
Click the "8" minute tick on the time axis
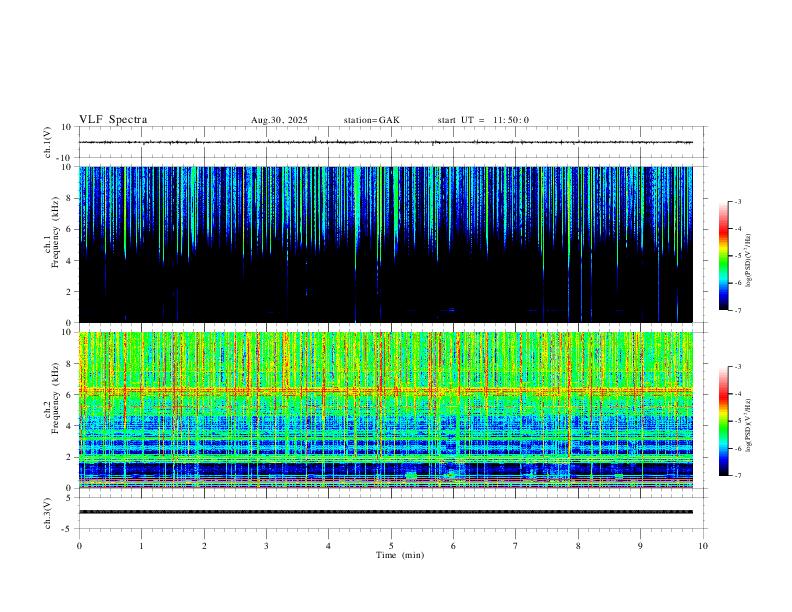point(578,546)
